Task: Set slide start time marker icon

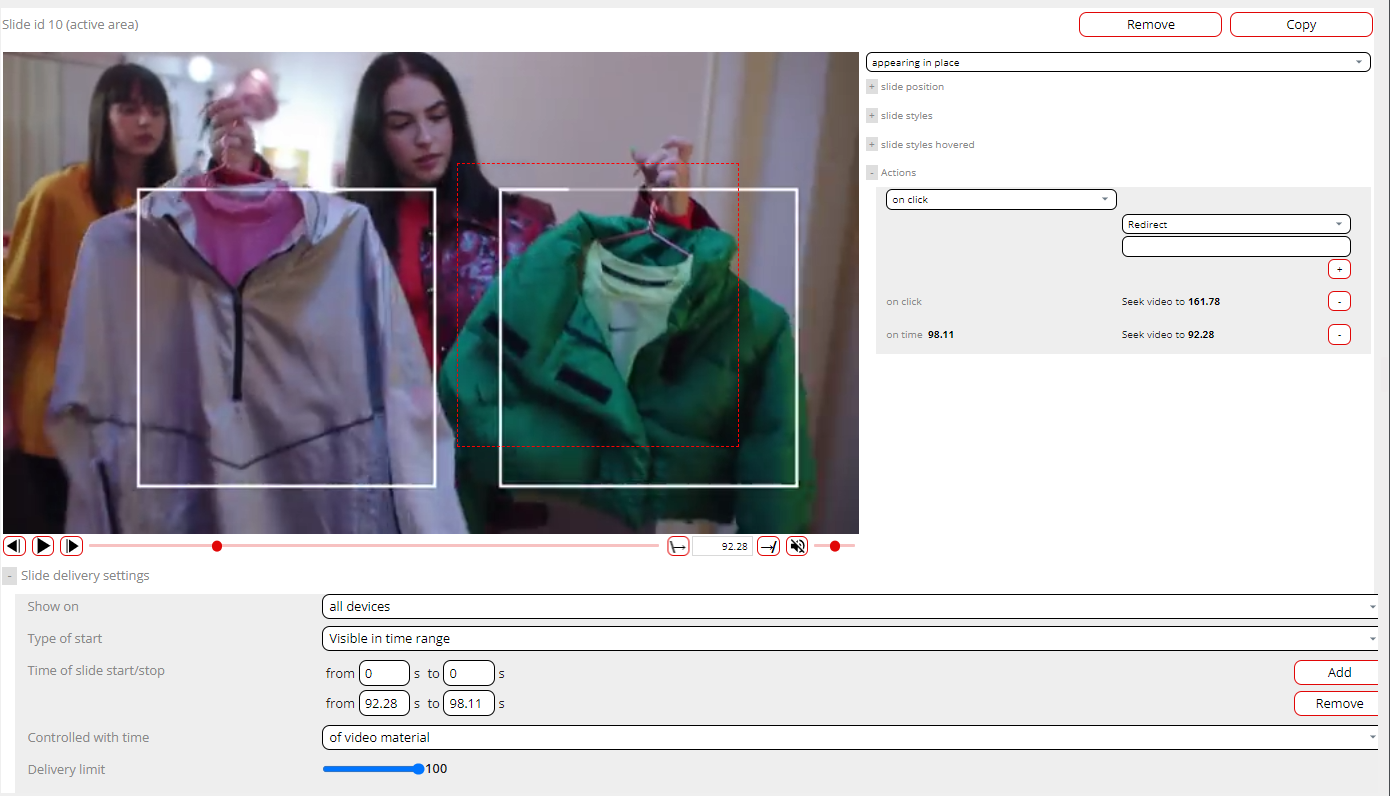Action: point(678,546)
